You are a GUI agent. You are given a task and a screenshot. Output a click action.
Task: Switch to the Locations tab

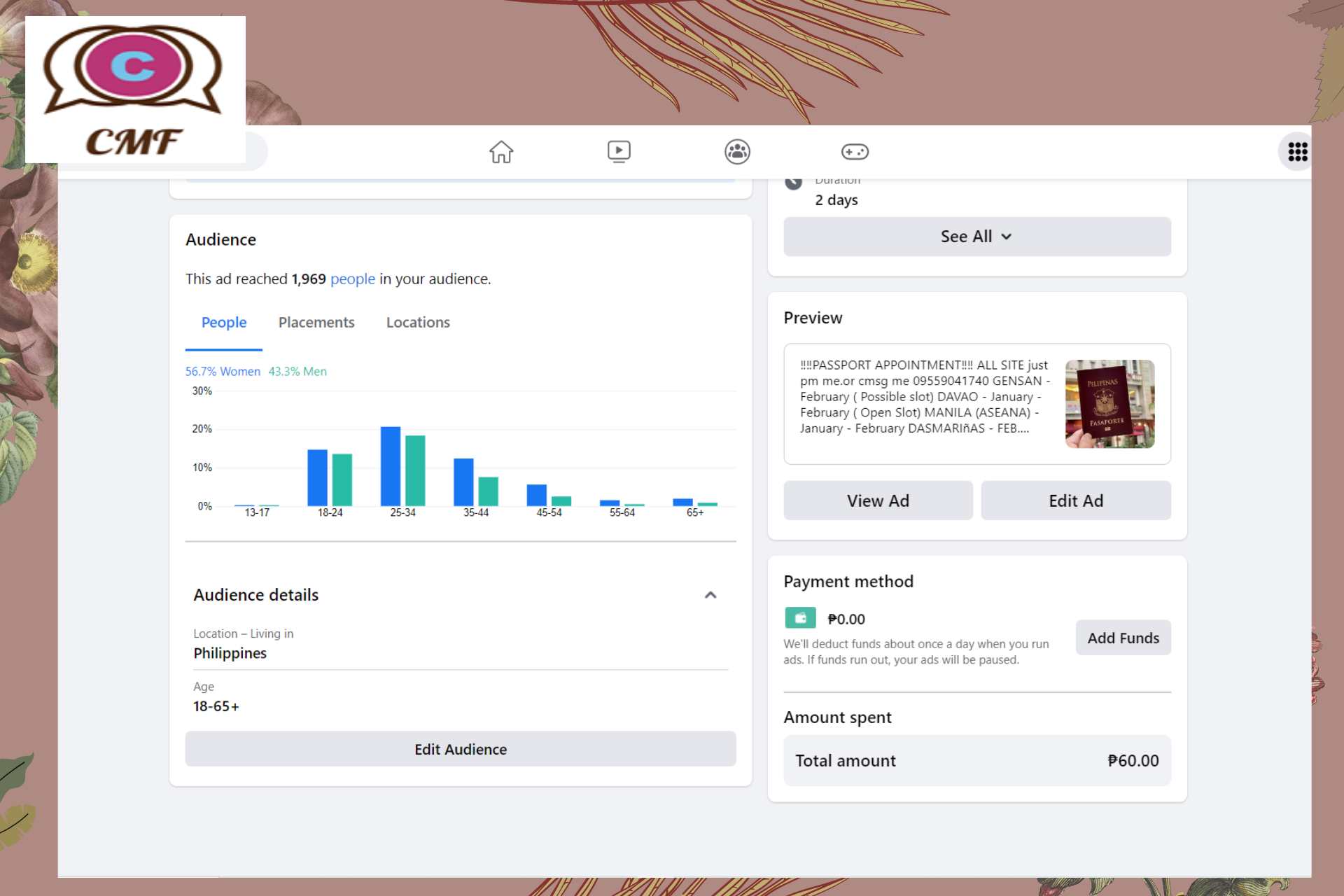[418, 323]
